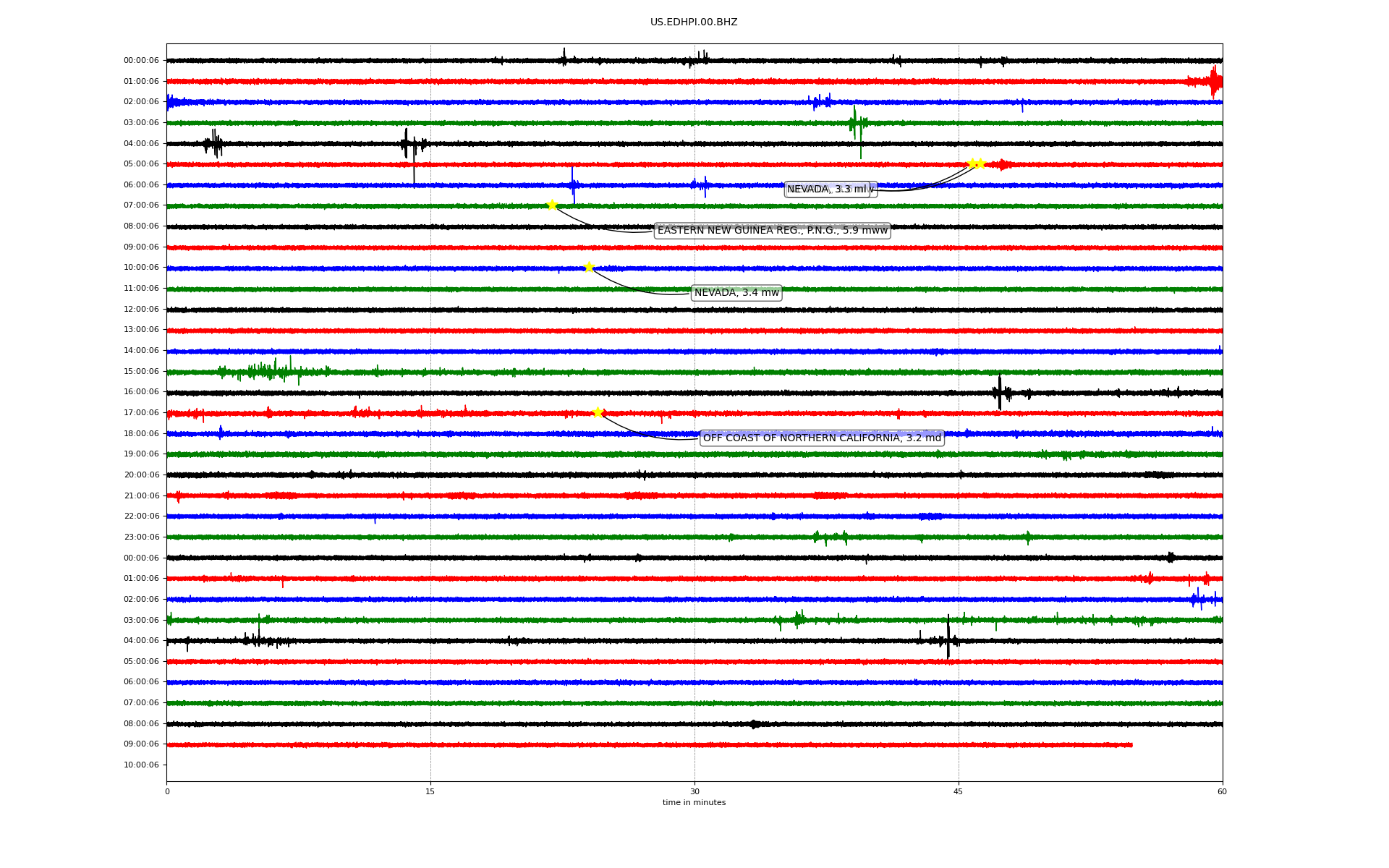Click the 'time in minutes' axis label
The image size is (1389, 868).
point(694,803)
